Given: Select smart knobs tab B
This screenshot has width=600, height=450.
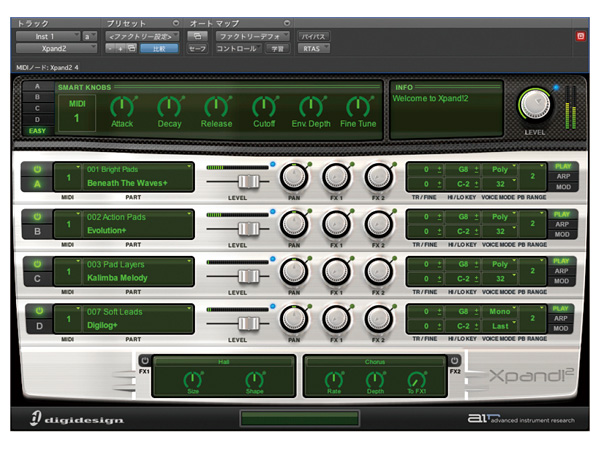Looking at the screenshot, I should 38,97.
